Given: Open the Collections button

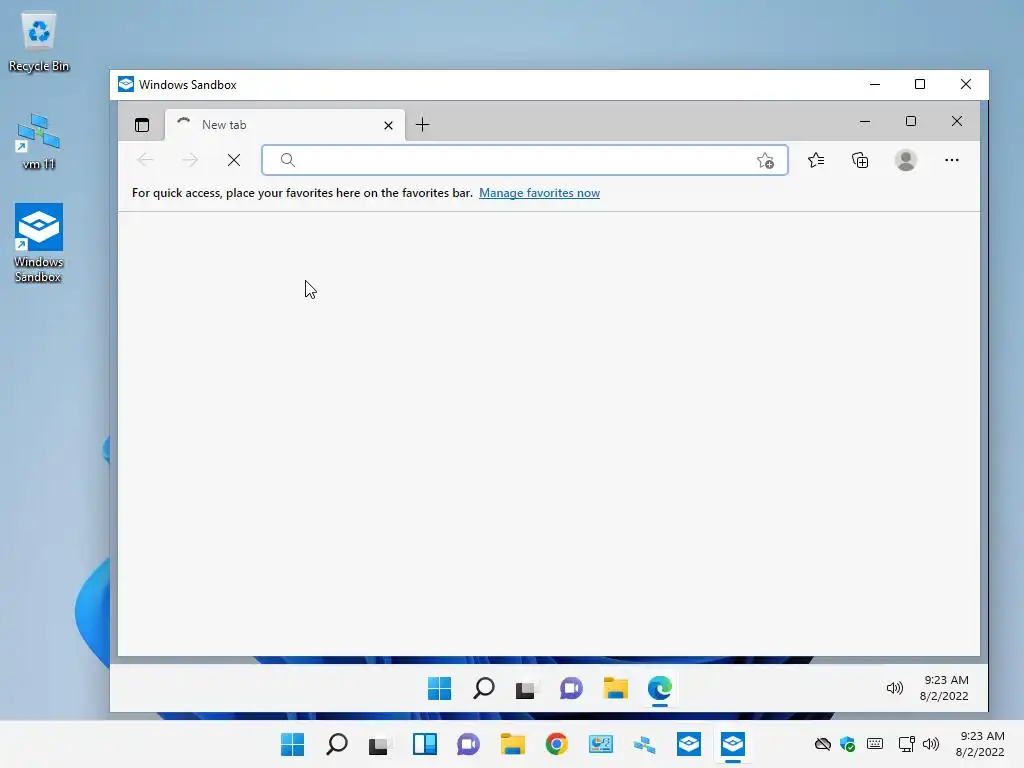Looking at the screenshot, I should coord(860,160).
